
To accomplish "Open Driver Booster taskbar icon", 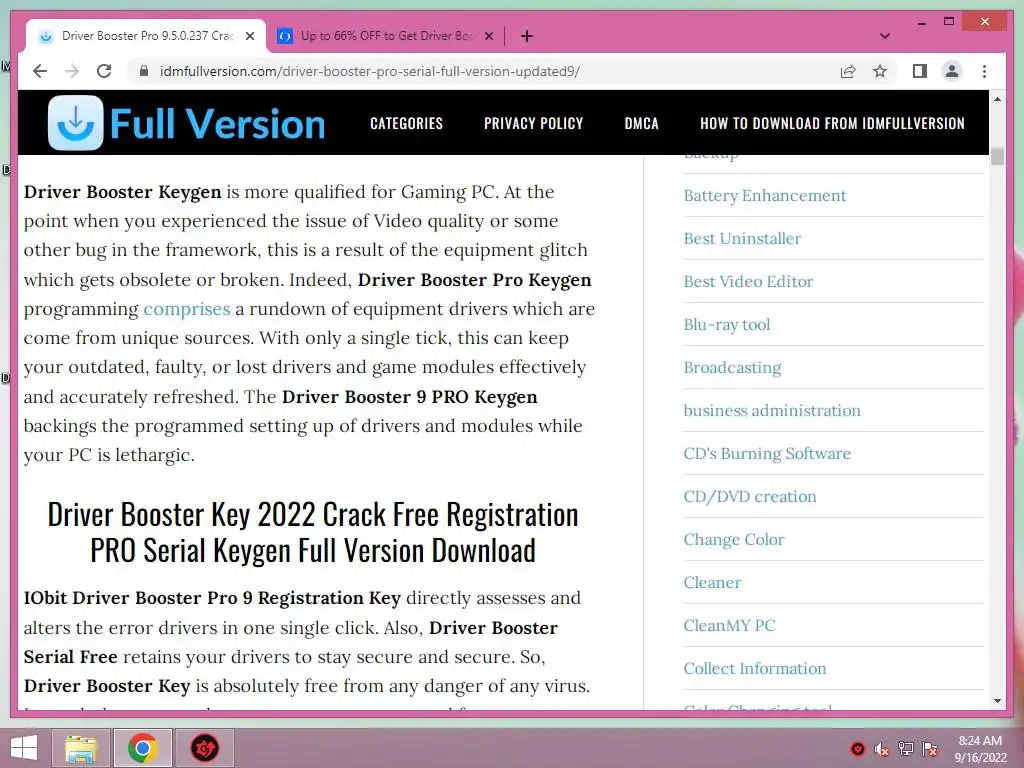I will coord(205,748).
